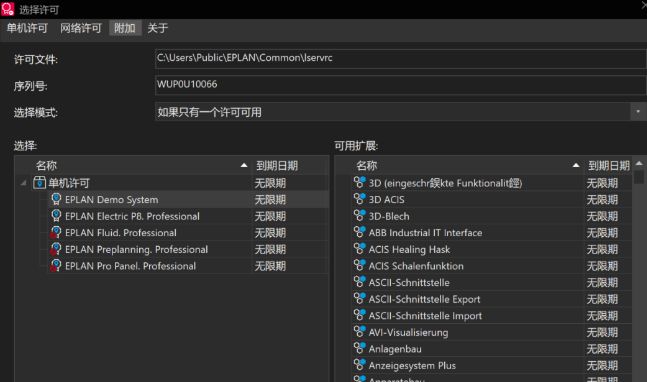The width and height of the screenshot is (647, 382).
Task: Select the Anzeigesystem Plus name
Action: click(x=412, y=365)
